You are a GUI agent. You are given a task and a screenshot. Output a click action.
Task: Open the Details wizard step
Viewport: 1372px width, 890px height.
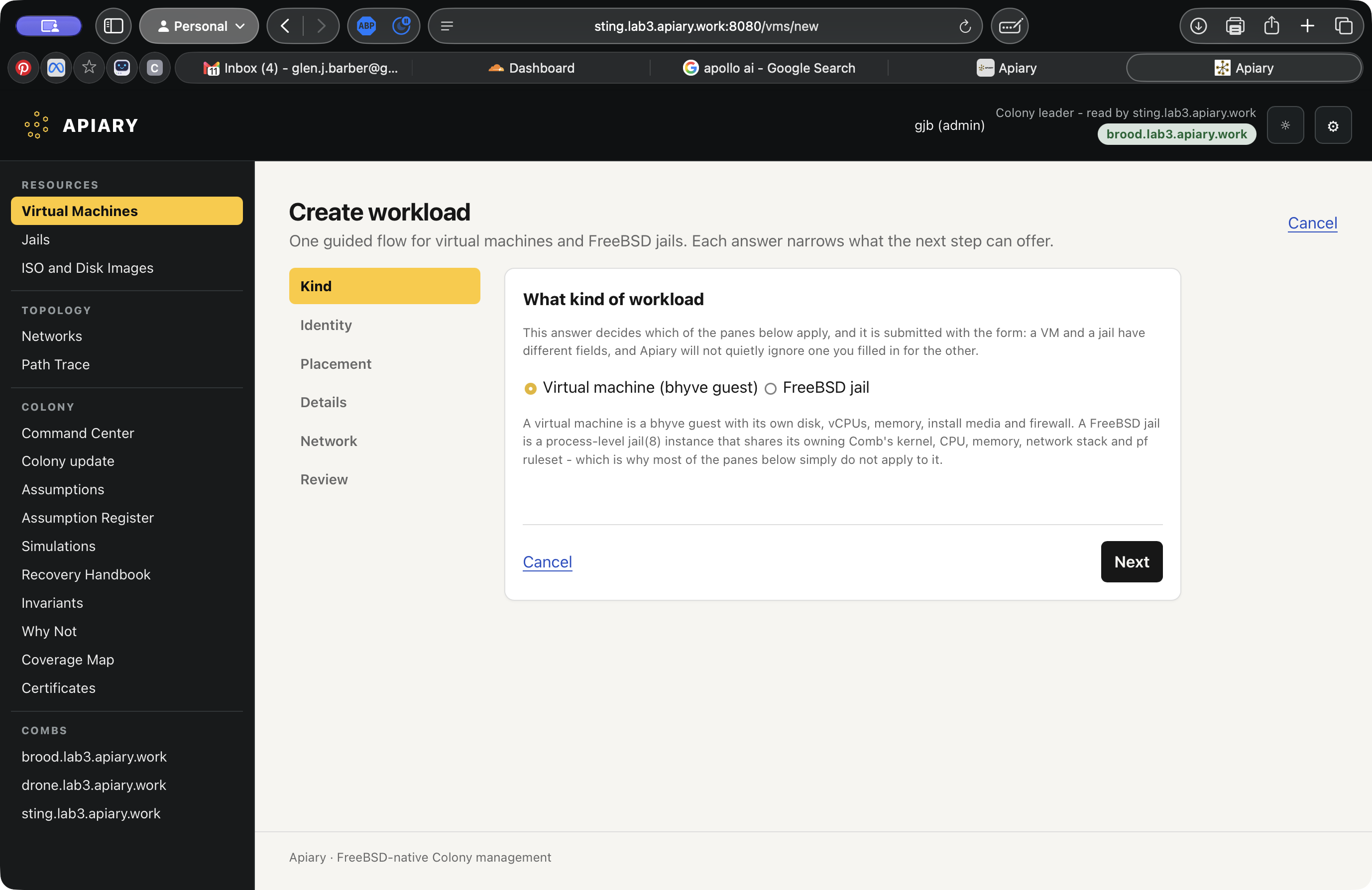[x=384, y=402]
